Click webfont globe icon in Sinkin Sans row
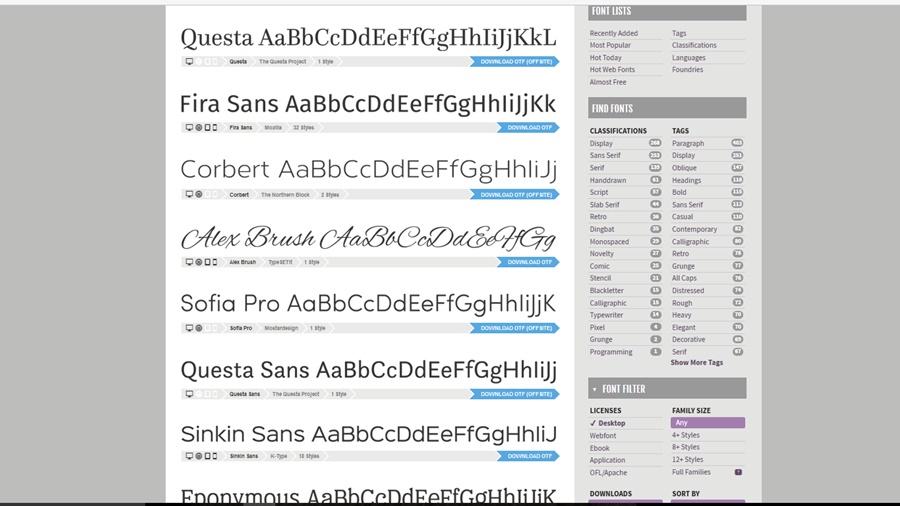Screen dimensions: 900x506 199,456
